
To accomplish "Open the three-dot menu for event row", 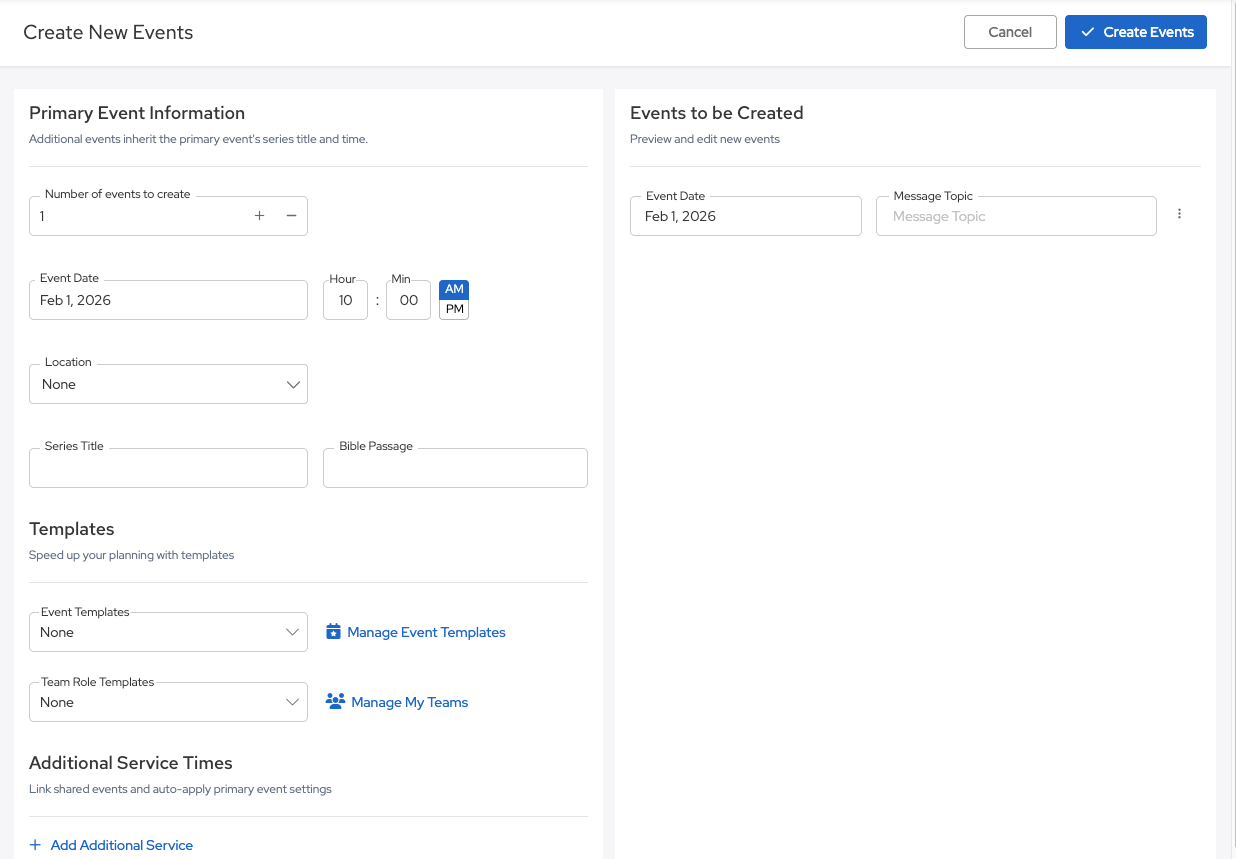I will 1180,214.
